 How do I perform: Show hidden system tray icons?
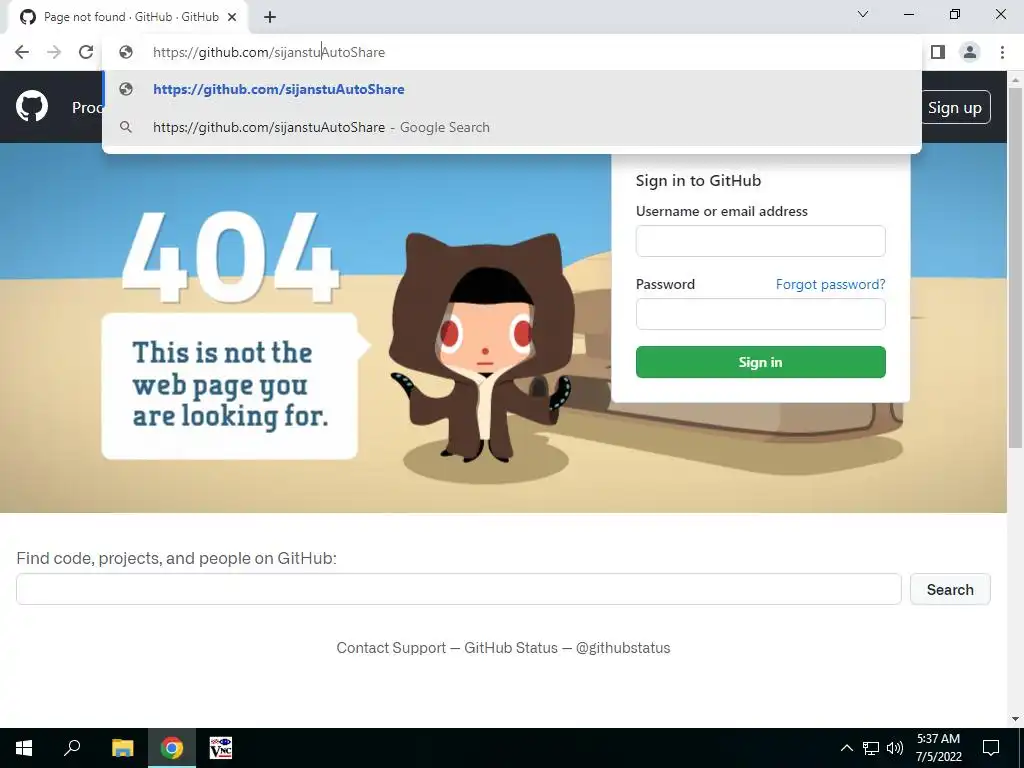click(x=846, y=748)
